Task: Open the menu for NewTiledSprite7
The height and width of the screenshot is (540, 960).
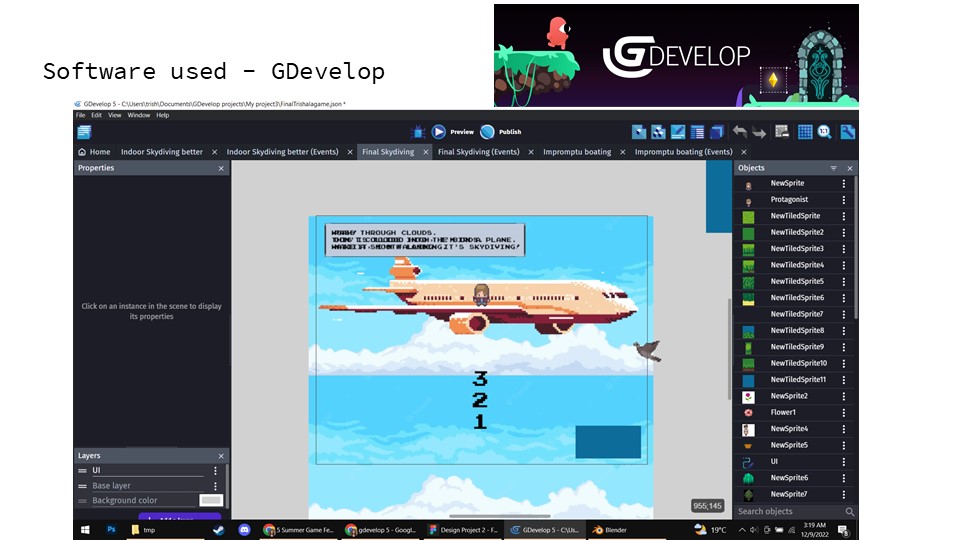Action: click(844, 314)
